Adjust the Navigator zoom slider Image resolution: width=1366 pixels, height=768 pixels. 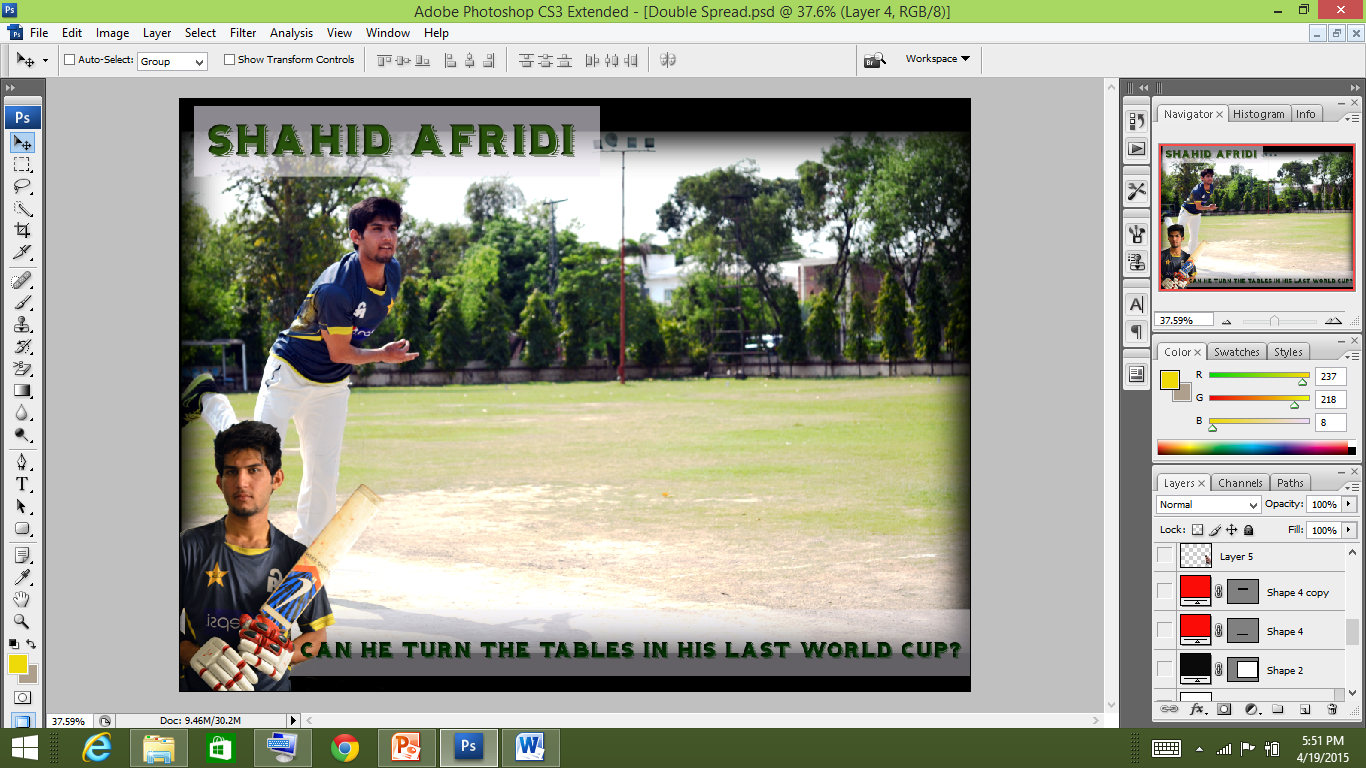(x=1275, y=321)
